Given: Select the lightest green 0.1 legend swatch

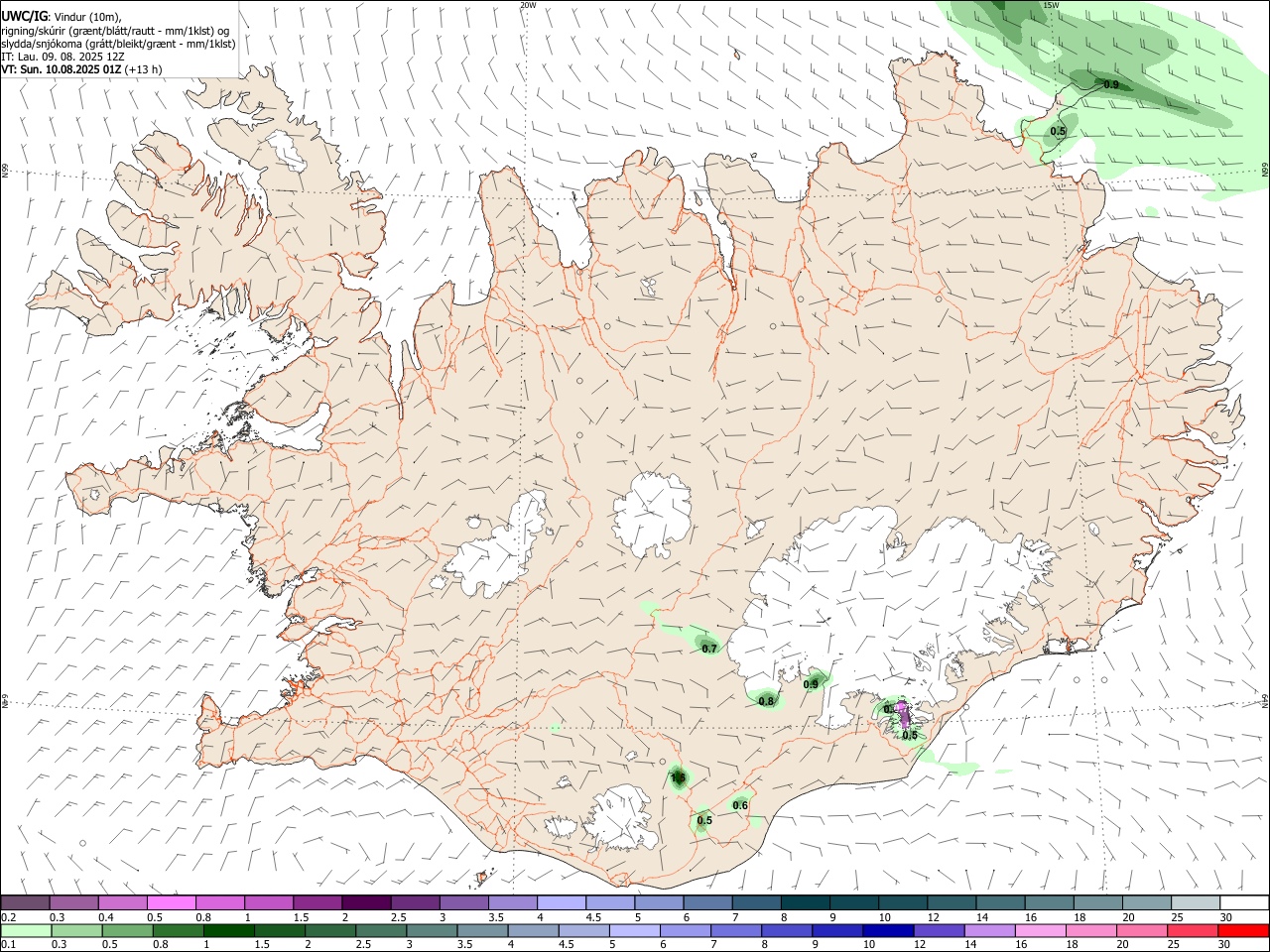Looking at the screenshot, I should click(26, 930).
